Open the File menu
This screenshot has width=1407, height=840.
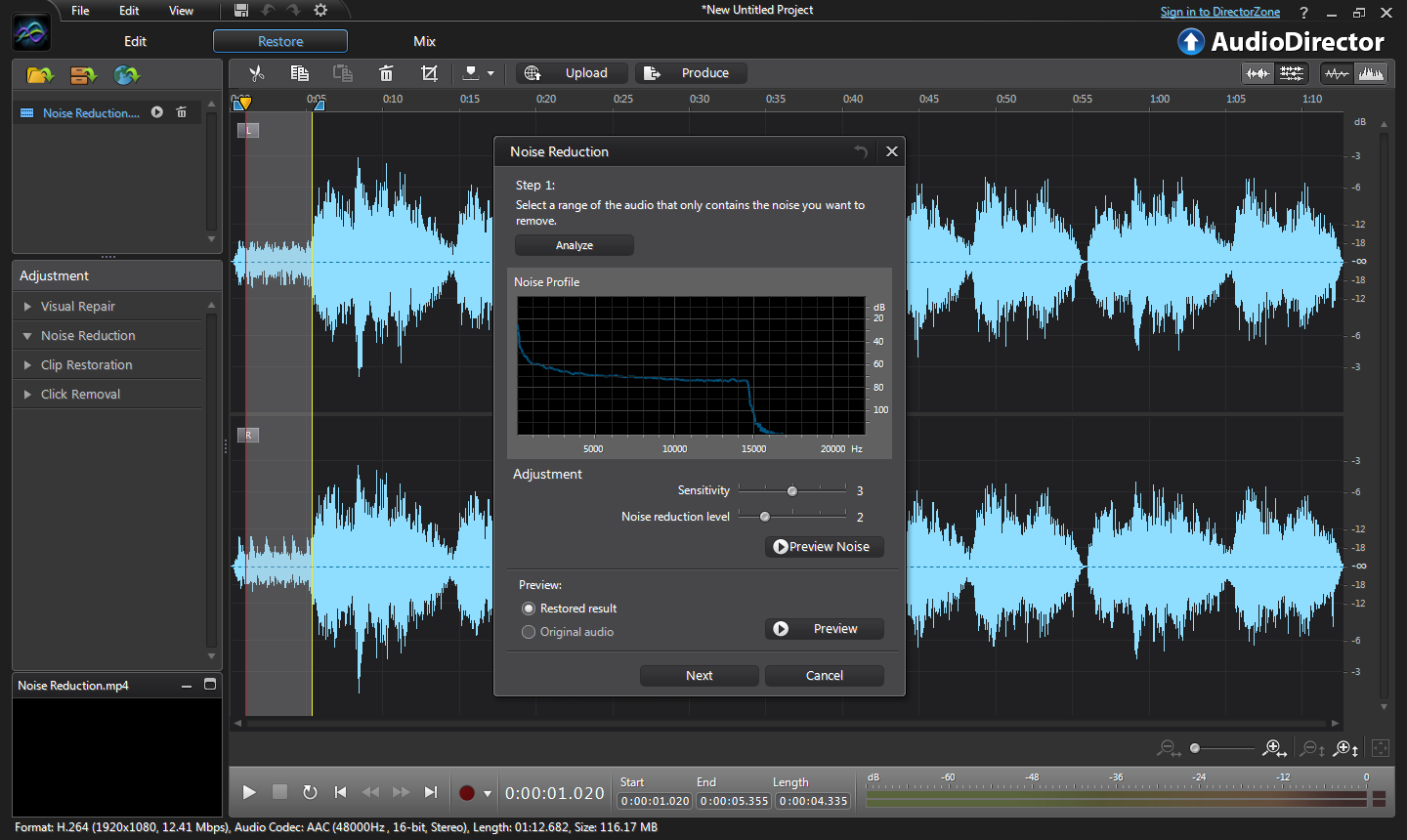(80, 11)
